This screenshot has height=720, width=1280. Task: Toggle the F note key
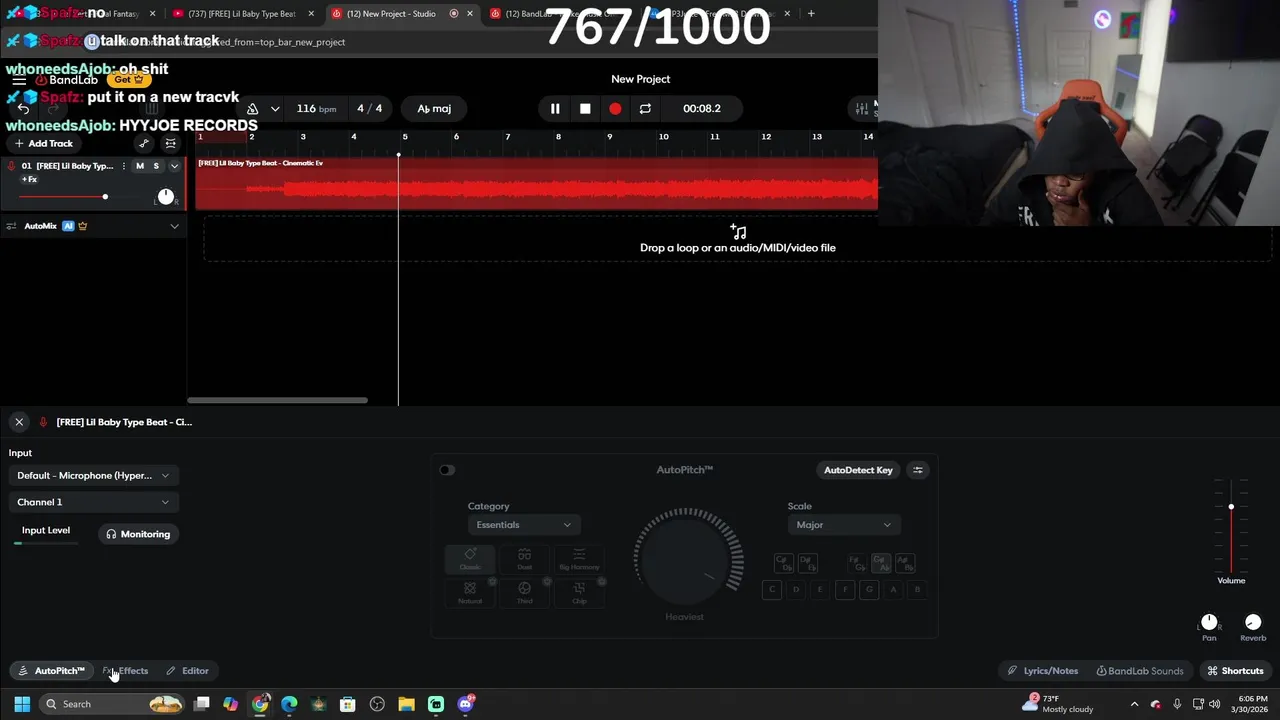[845, 590]
